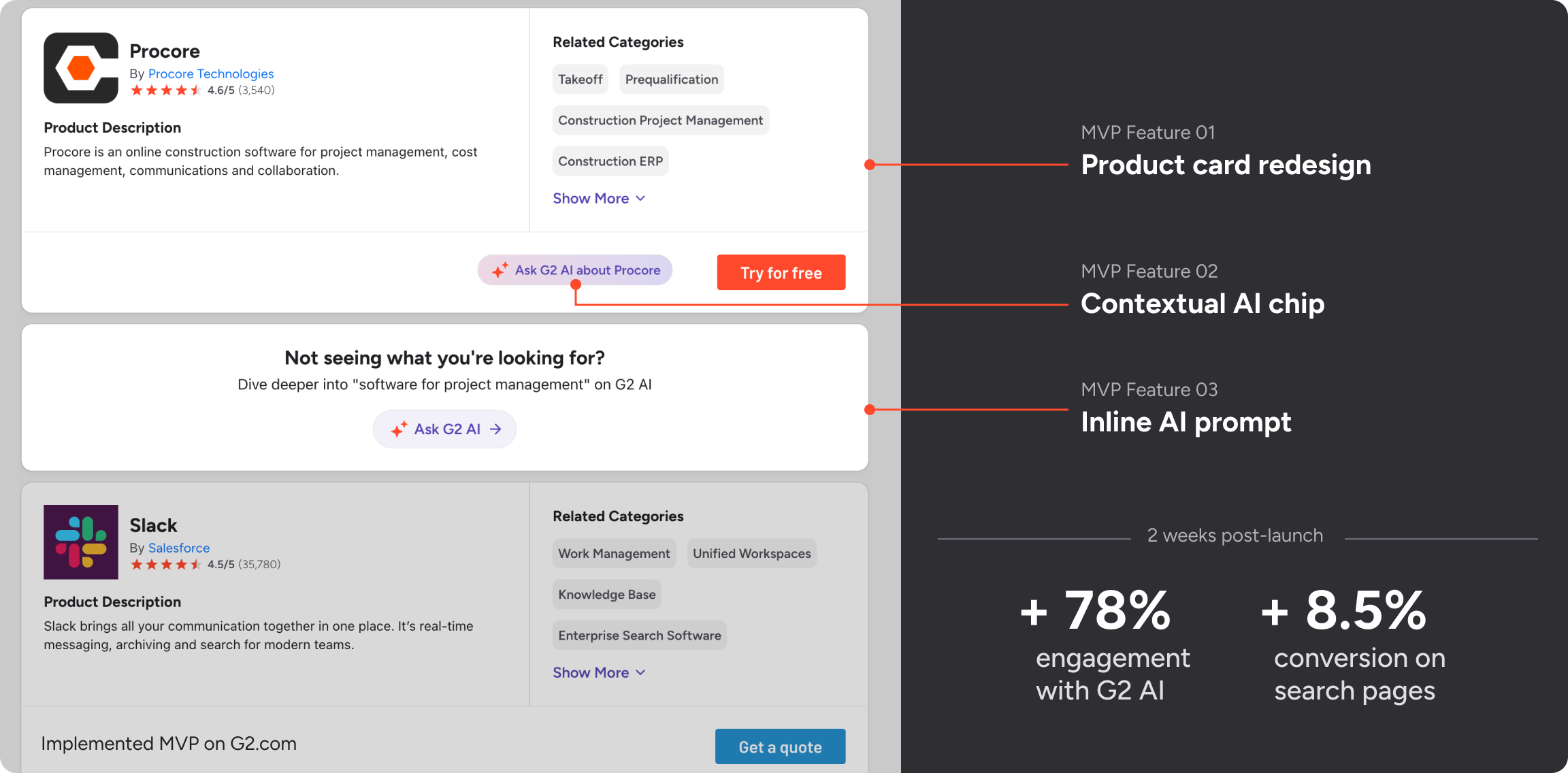Select the Prequalification category tag
This screenshot has height=773, width=1568.
[x=671, y=80]
